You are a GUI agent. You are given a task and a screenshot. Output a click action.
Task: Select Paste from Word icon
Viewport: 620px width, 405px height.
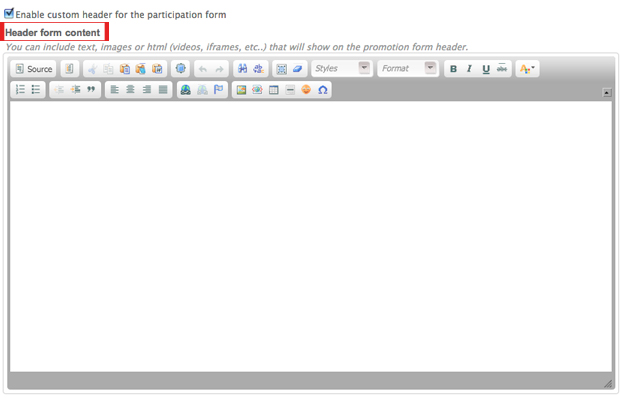[x=157, y=69]
